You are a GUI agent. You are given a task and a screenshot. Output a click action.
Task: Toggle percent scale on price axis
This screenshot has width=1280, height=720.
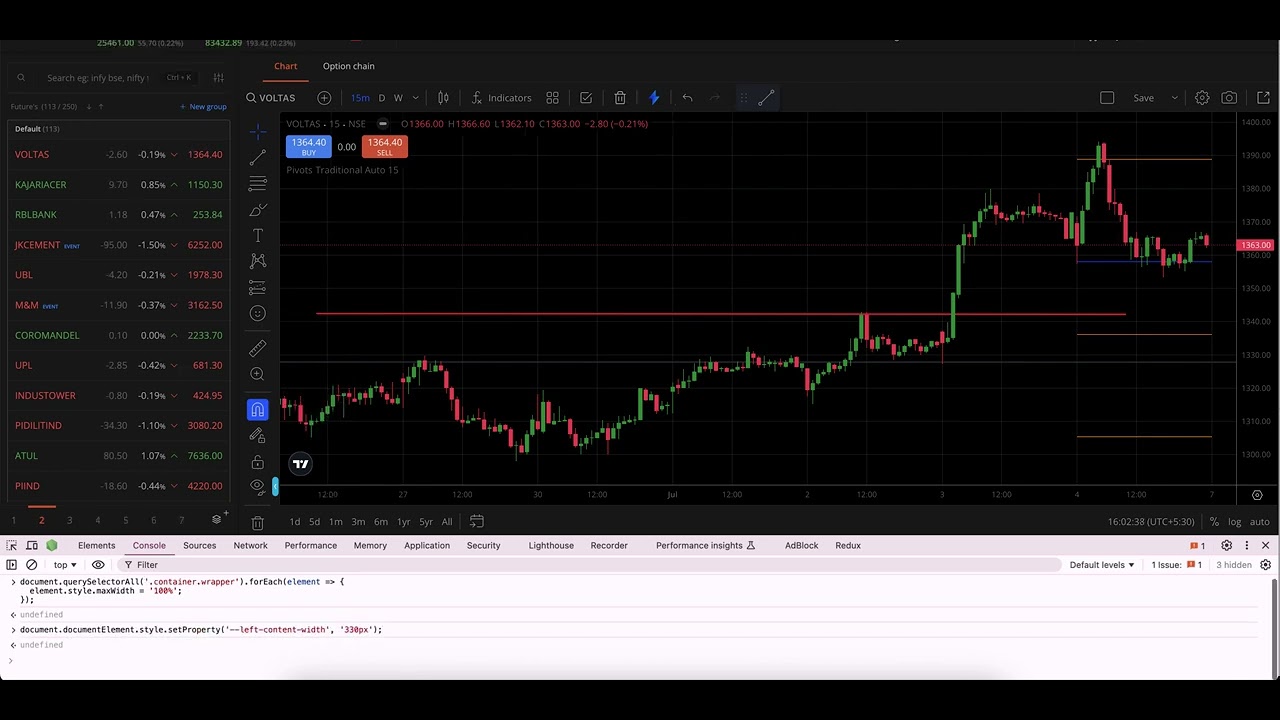pyautogui.click(x=1214, y=522)
